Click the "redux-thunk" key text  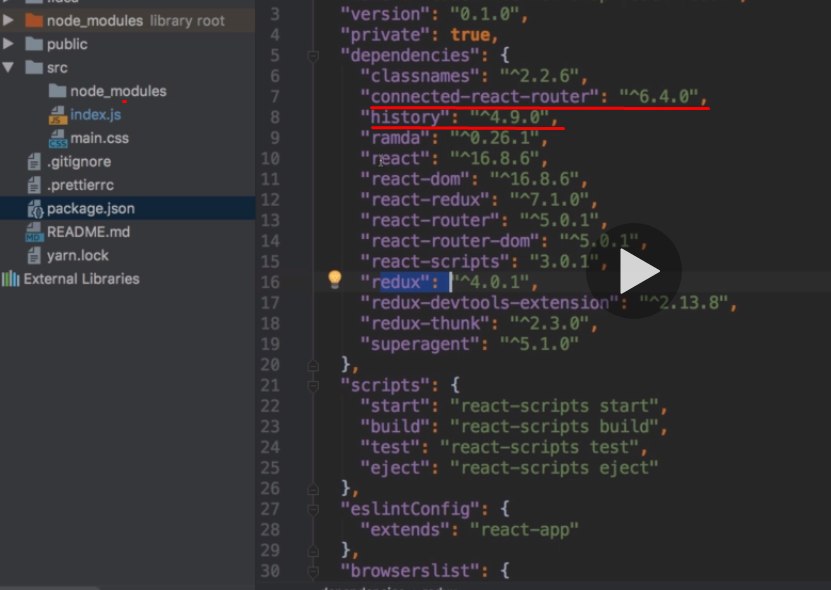(425, 323)
